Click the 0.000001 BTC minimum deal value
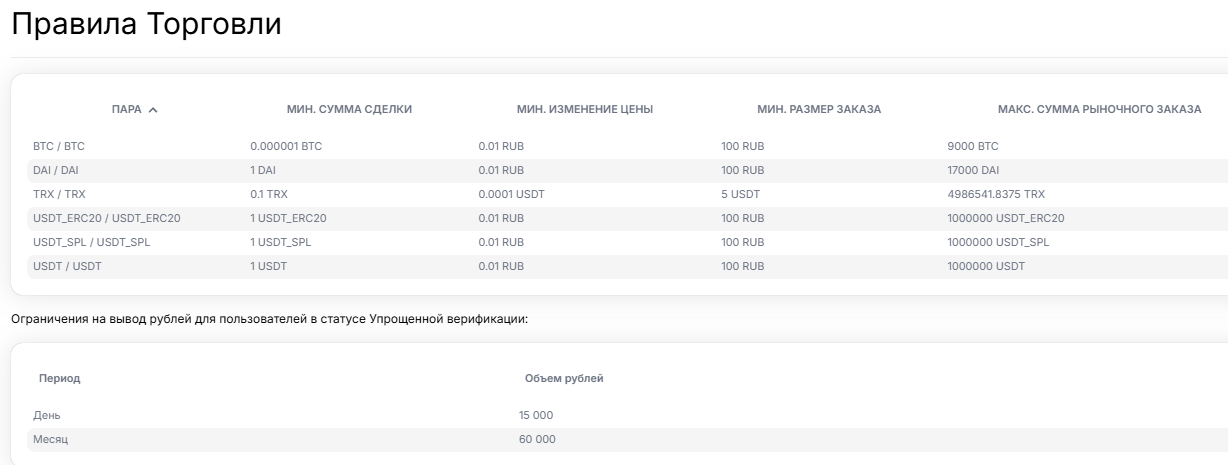 286,146
